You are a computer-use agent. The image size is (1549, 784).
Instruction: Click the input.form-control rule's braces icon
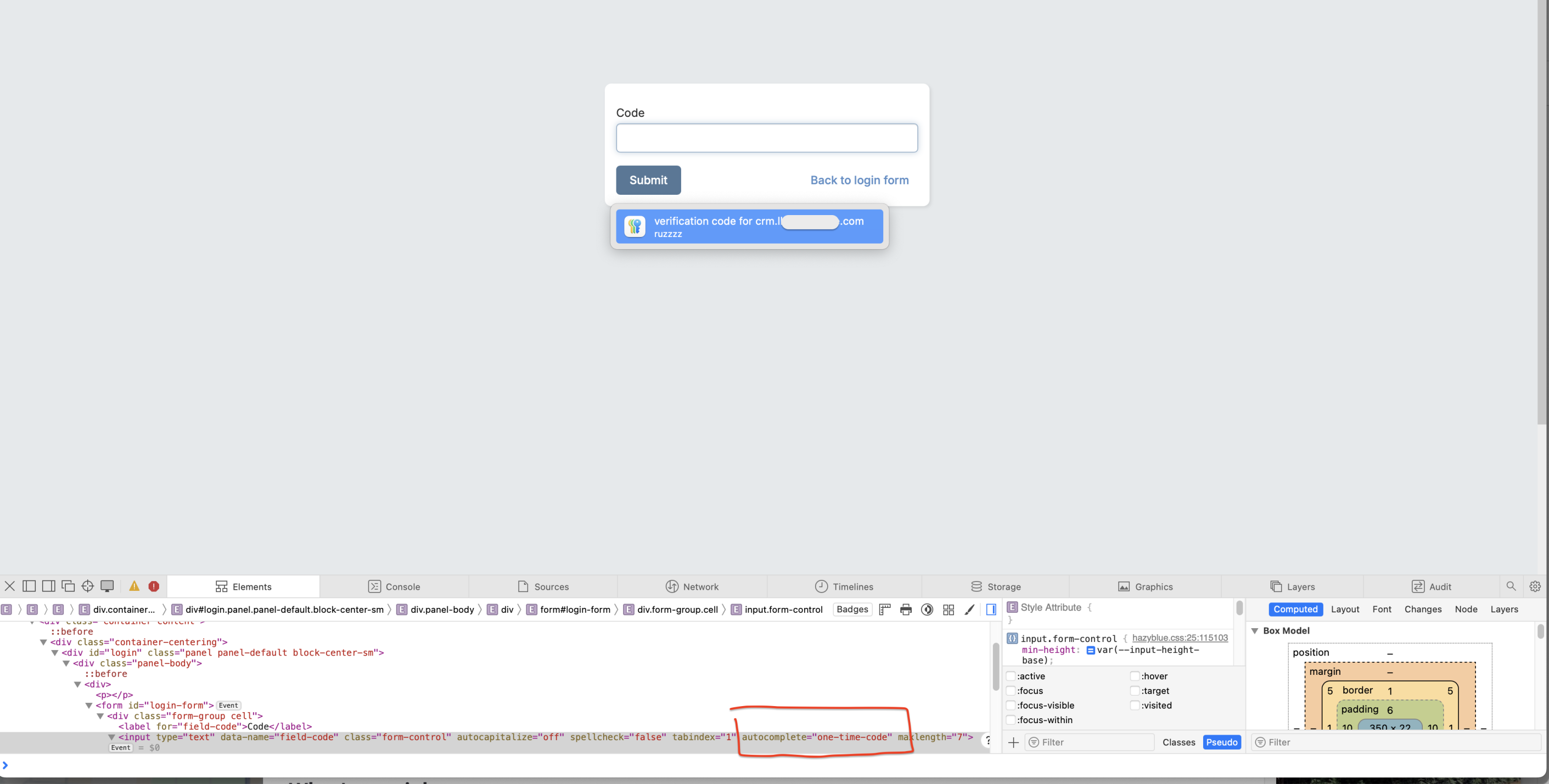pos(1013,639)
